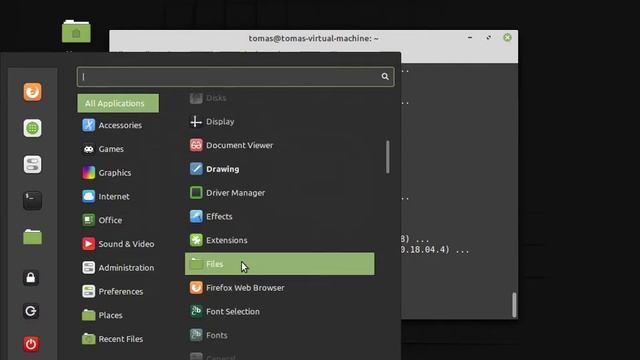This screenshot has height=360, width=640.
Task: Click the Font Selection icon
Action: (196, 311)
